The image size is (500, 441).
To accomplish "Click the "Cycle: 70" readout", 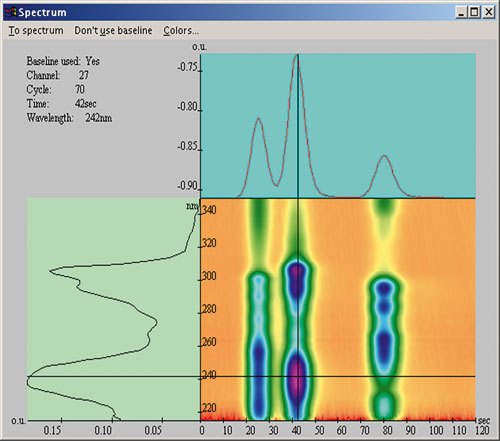I will pos(56,89).
